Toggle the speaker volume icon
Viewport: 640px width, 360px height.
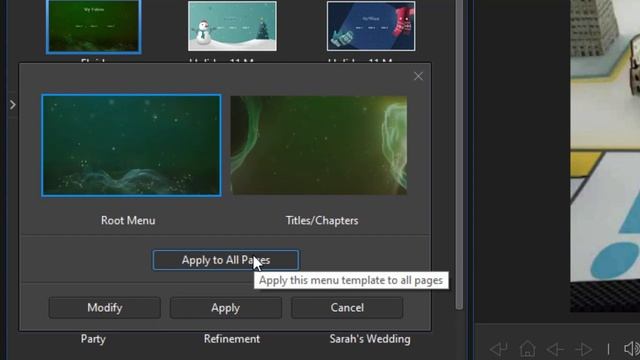coord(632,349)
